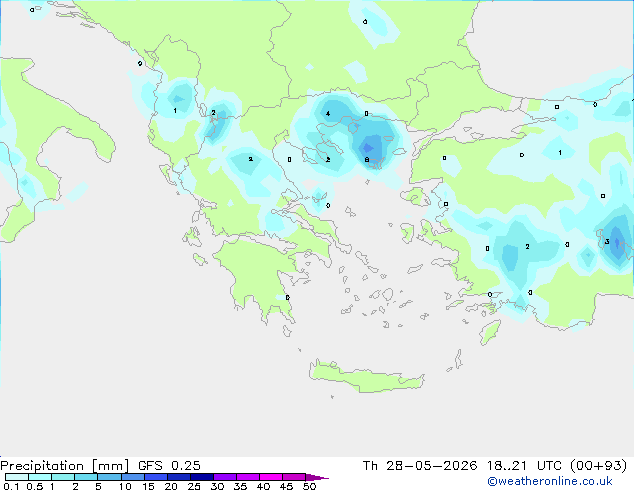Click the '1' precipitation value in northern Turkey
The width and height of the screenshot is (634, 490).
coord(560,152)
